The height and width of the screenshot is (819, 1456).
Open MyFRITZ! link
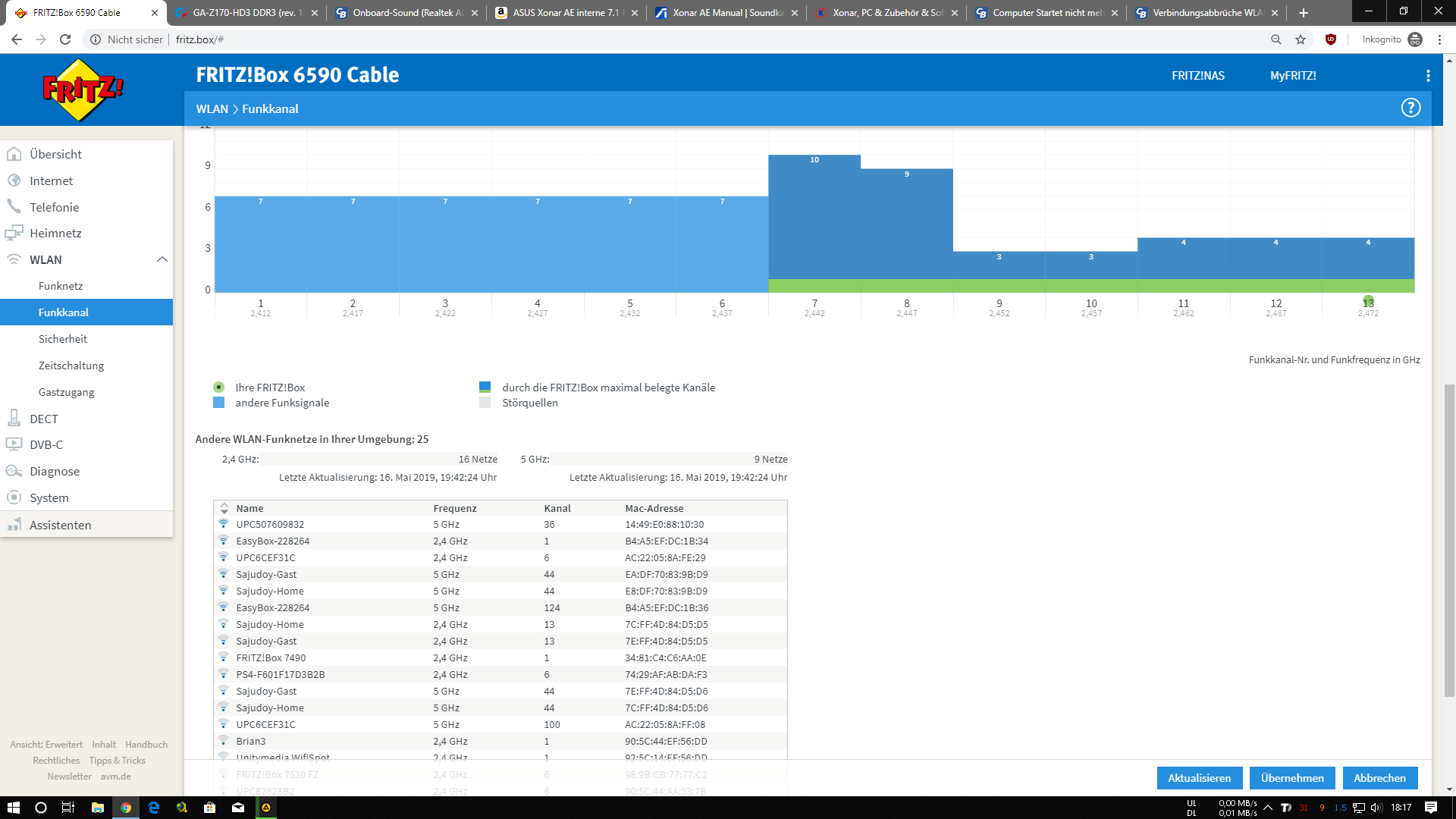tap(1294, 76)
